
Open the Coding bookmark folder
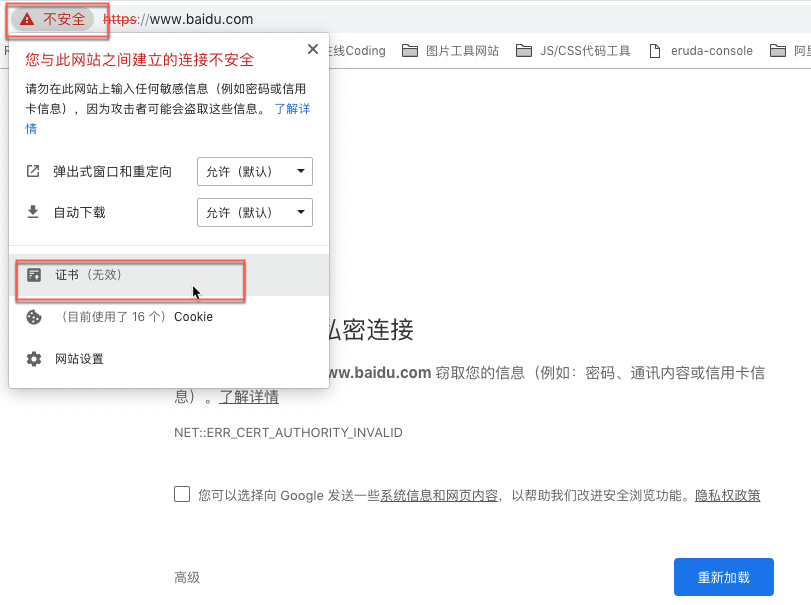pos(358,51)
